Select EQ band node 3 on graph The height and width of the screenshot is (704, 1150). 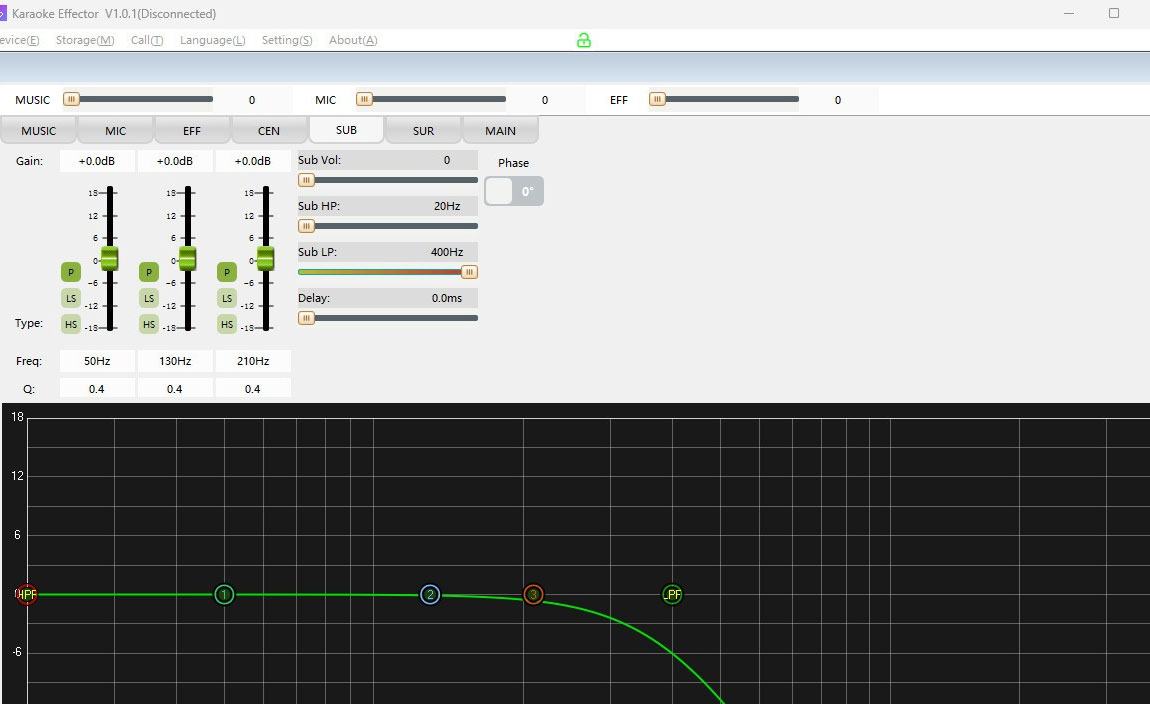click(533, 595)
